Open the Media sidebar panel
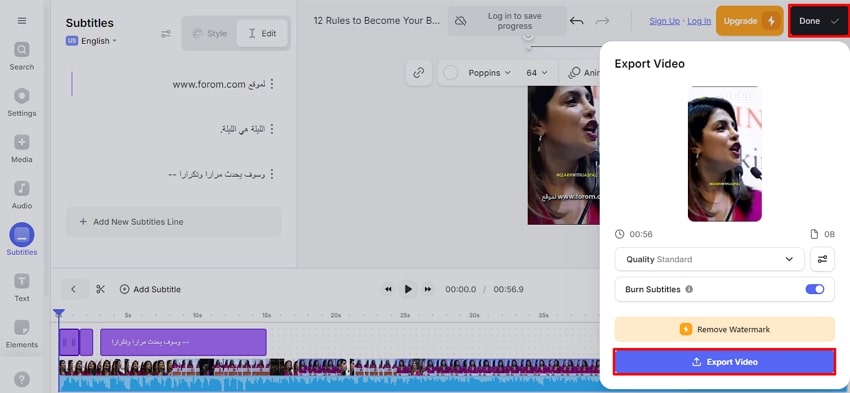The height and width of the screenshot is (393, 850). tap(22, 149)
